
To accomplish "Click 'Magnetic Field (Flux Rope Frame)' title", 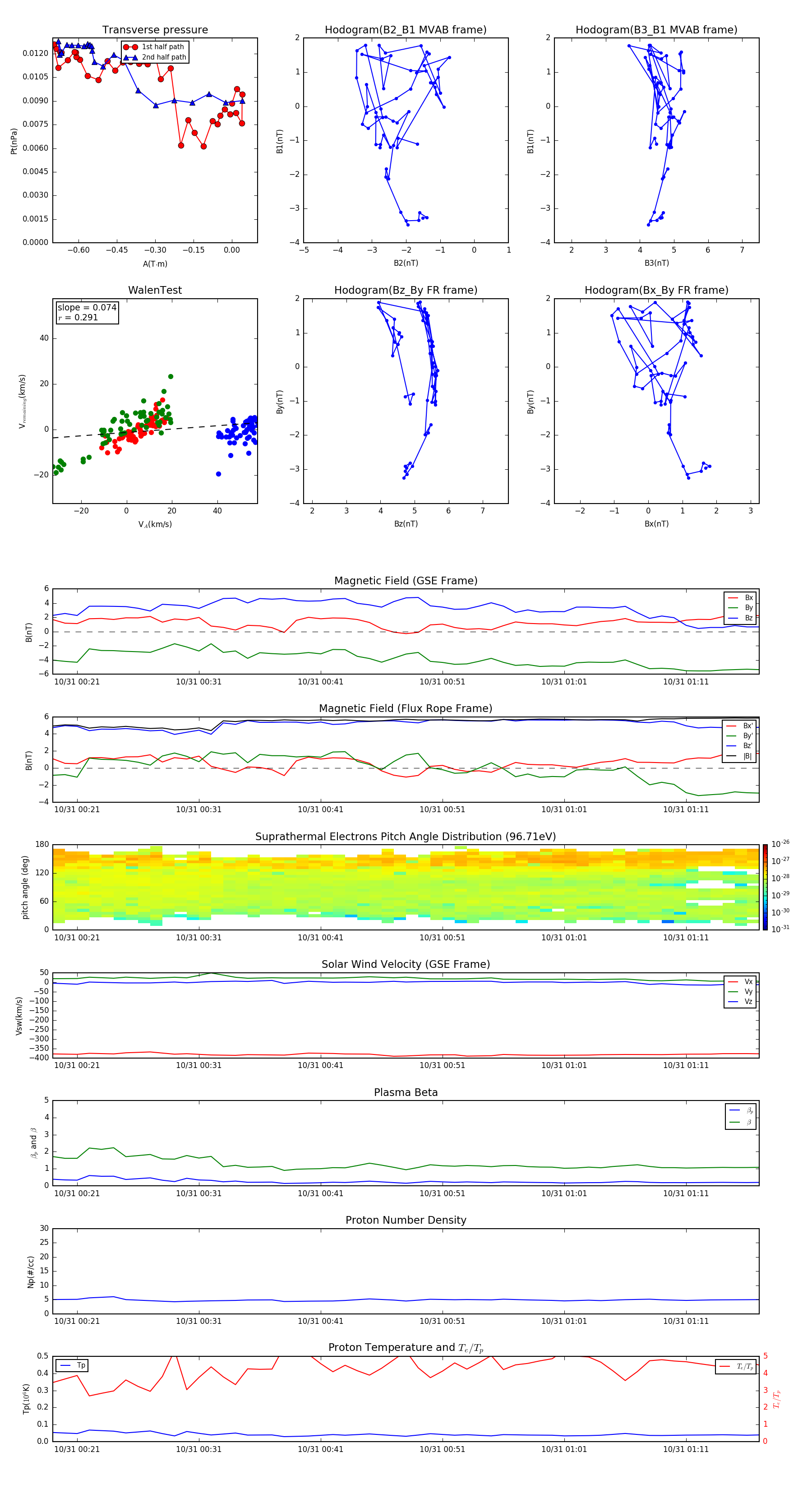I will point(406,708).
